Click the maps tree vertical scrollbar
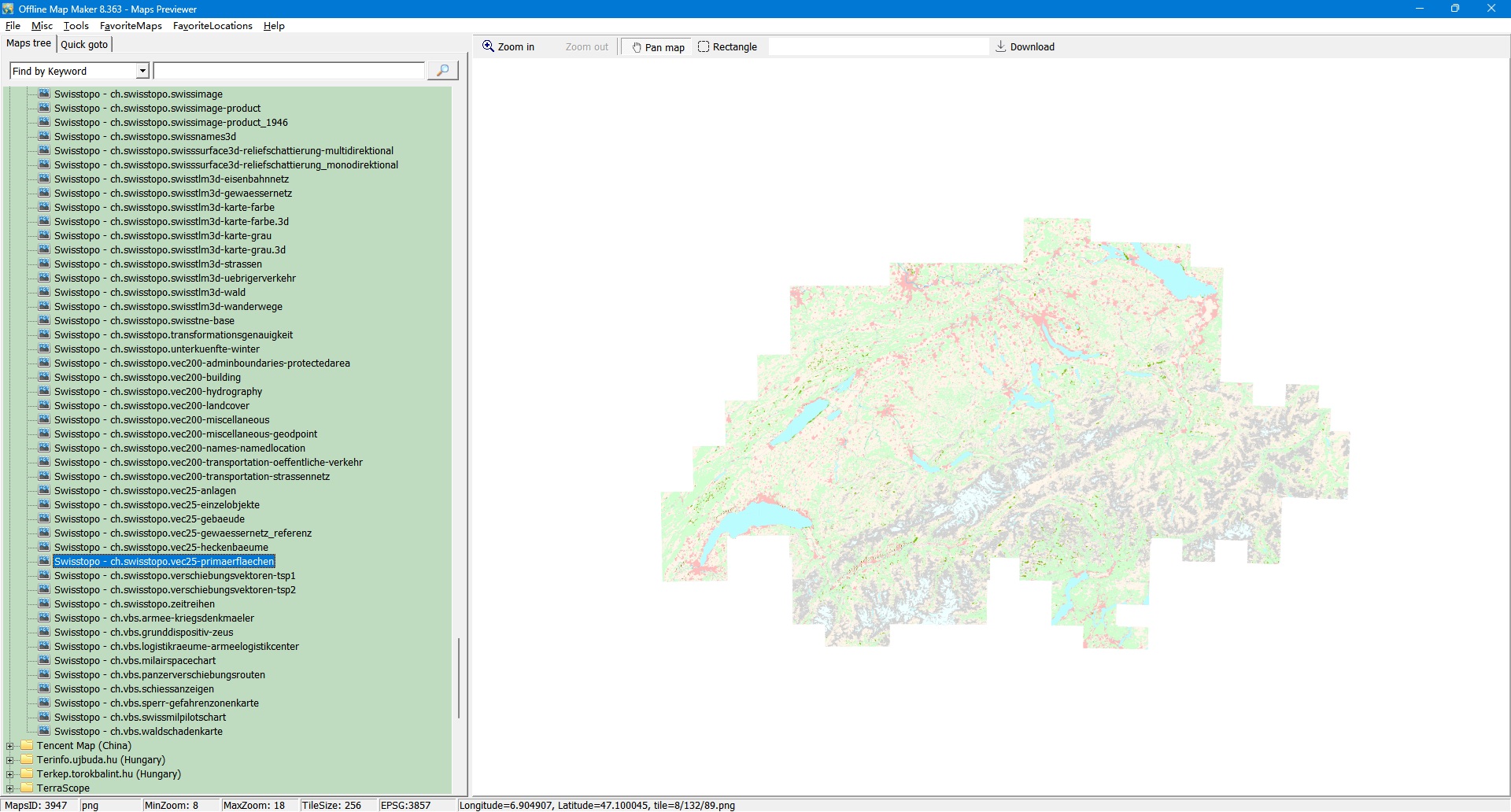The width and height of the screenshot is (1511, 812). tap(459, 677)
